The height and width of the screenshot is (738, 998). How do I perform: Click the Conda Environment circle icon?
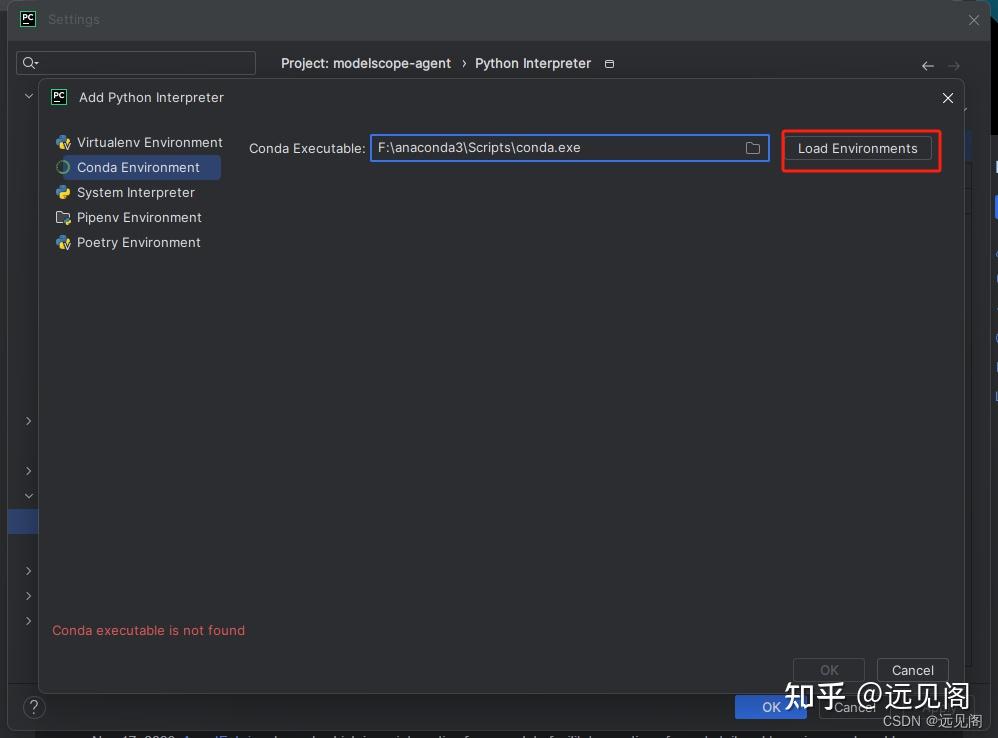(x=64, y=167)
